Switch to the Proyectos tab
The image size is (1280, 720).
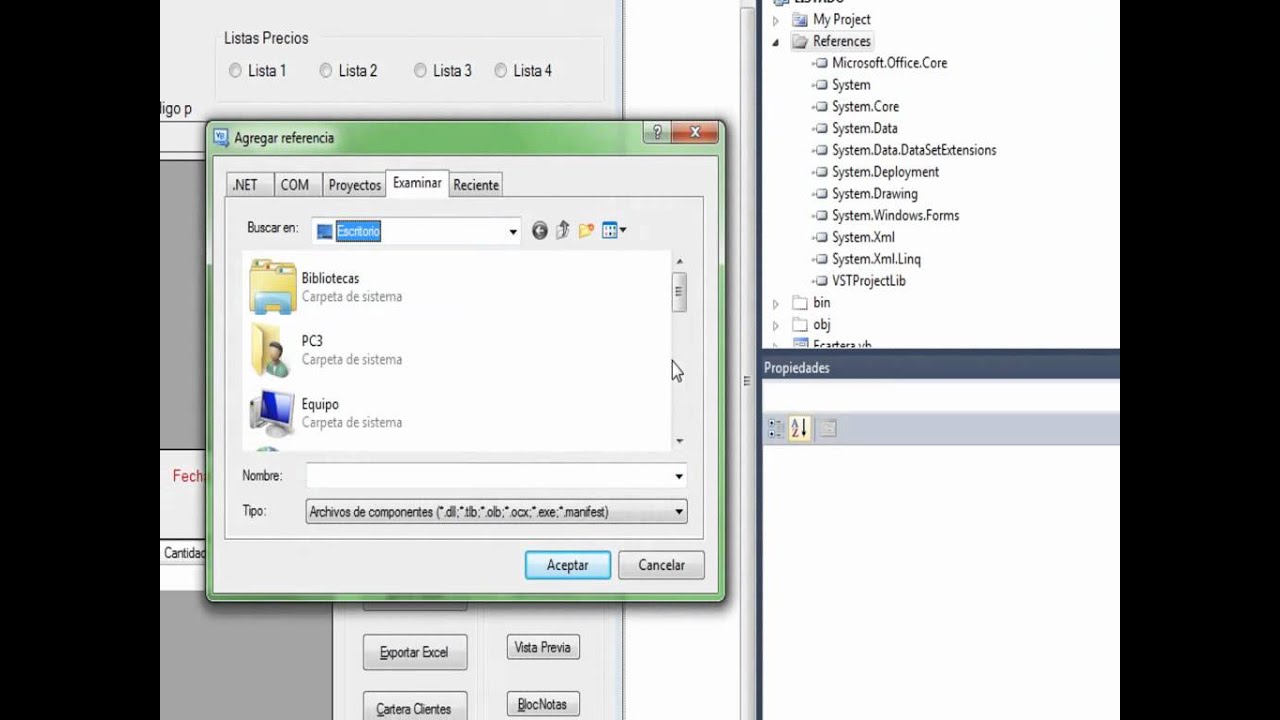[354, 185]
